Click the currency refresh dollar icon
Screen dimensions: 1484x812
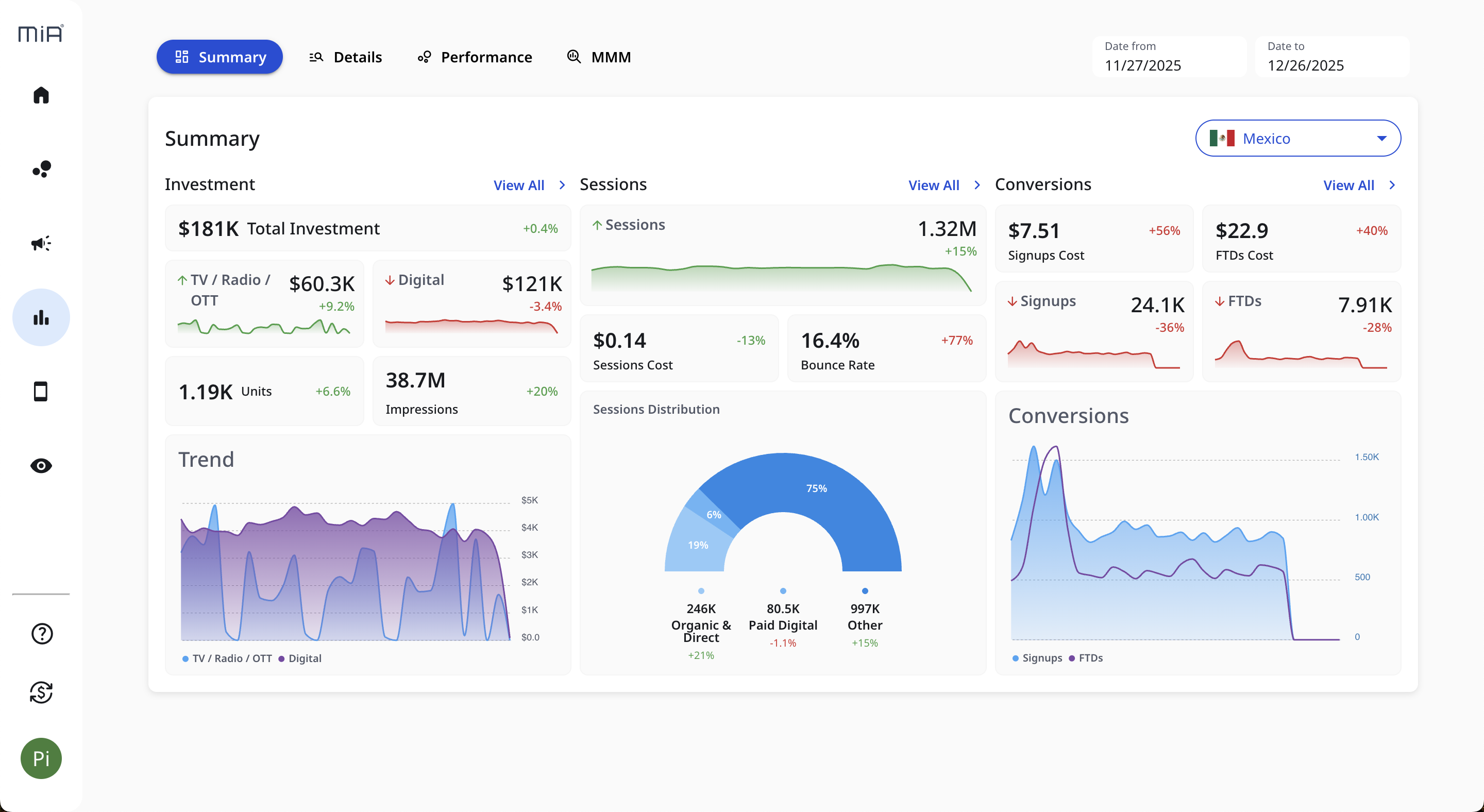tap(41, 692)
